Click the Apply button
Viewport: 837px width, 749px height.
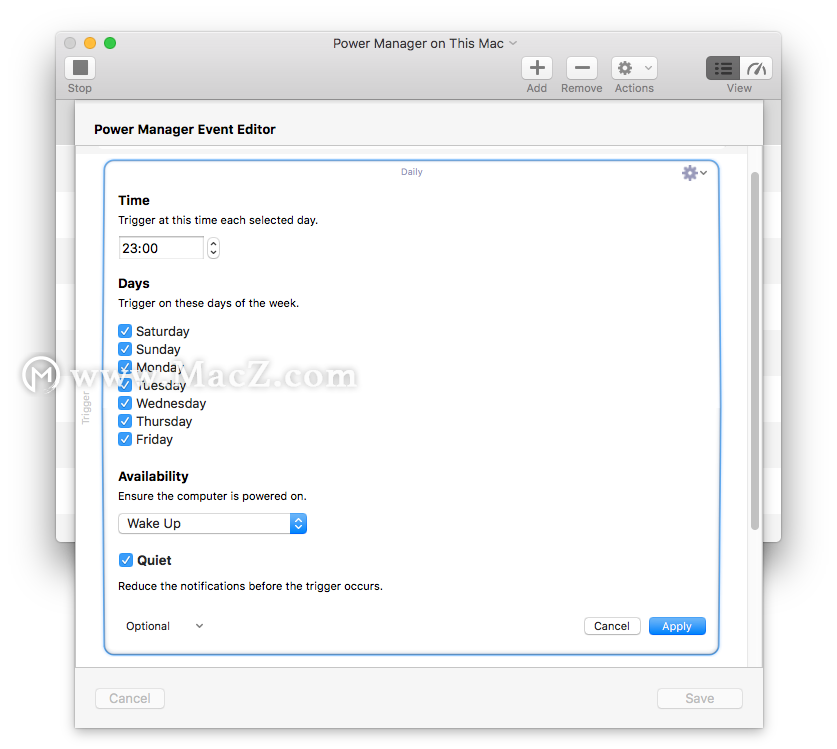point(677,626)
